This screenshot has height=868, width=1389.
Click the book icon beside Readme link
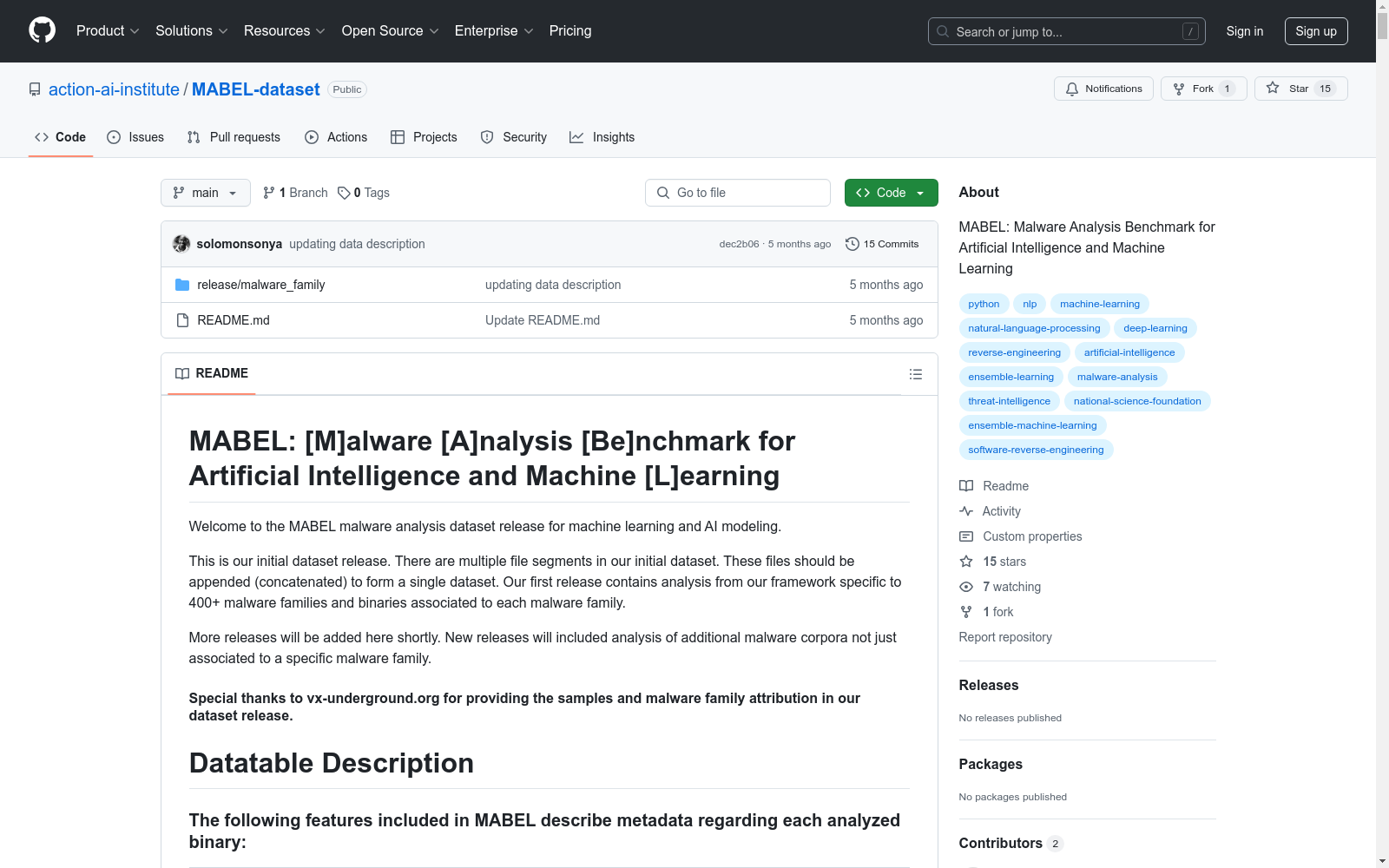click(966, 486)
